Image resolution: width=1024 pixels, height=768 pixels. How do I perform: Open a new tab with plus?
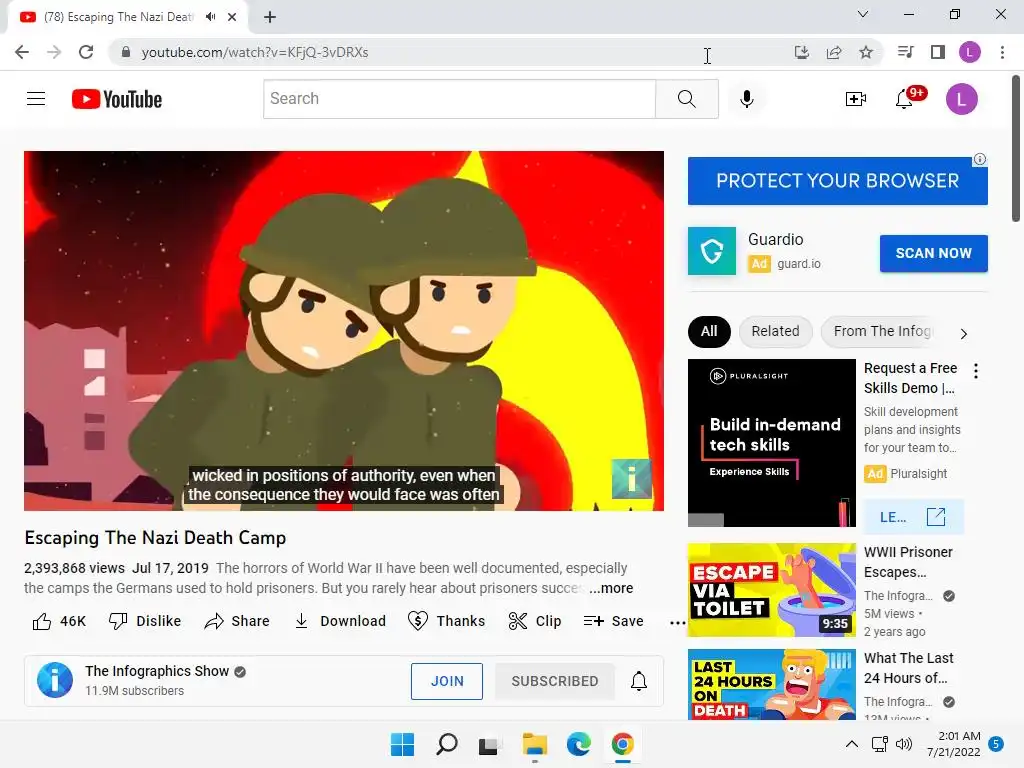(270, 17)
